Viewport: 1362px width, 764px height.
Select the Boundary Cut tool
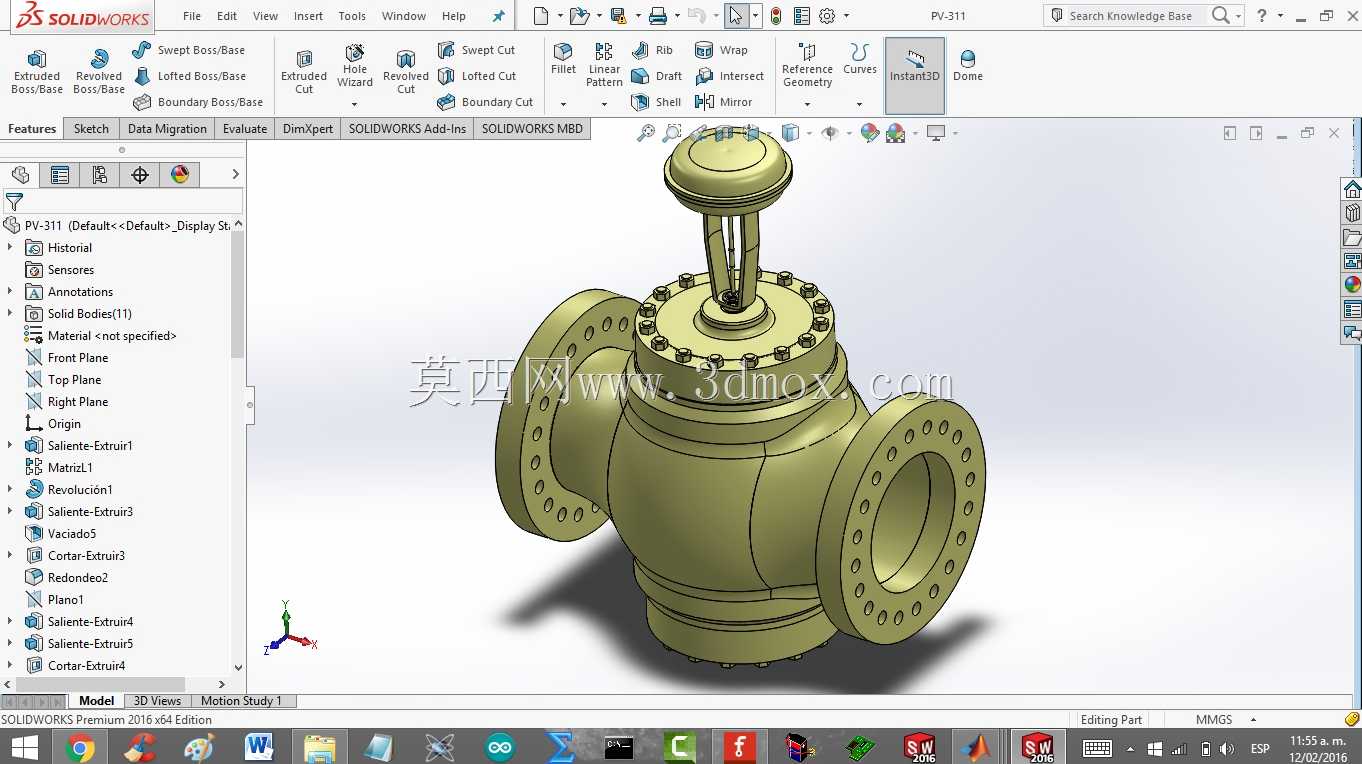point(485,102)
